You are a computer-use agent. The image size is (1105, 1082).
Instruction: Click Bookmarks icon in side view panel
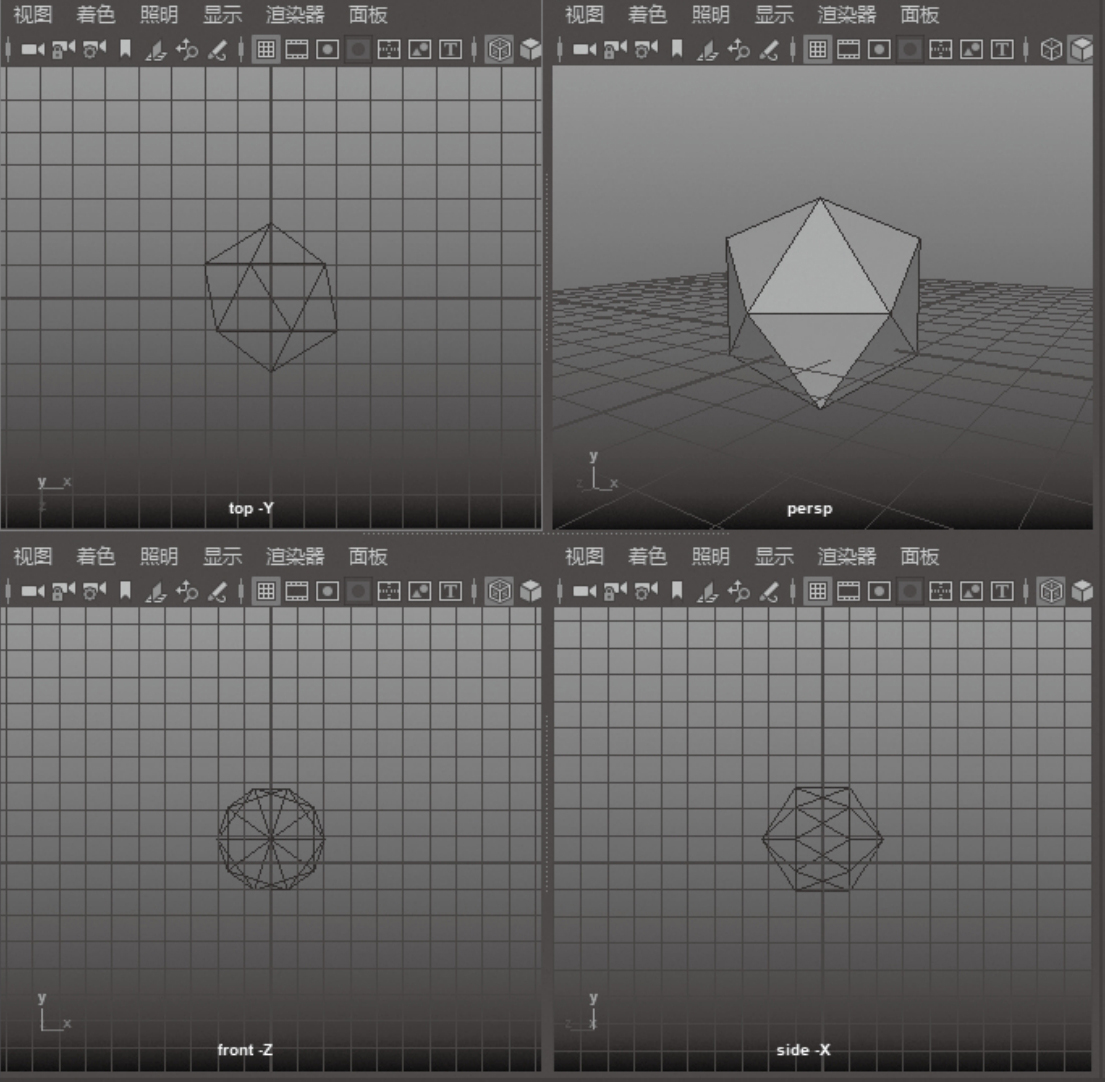[x=677, y=591]
